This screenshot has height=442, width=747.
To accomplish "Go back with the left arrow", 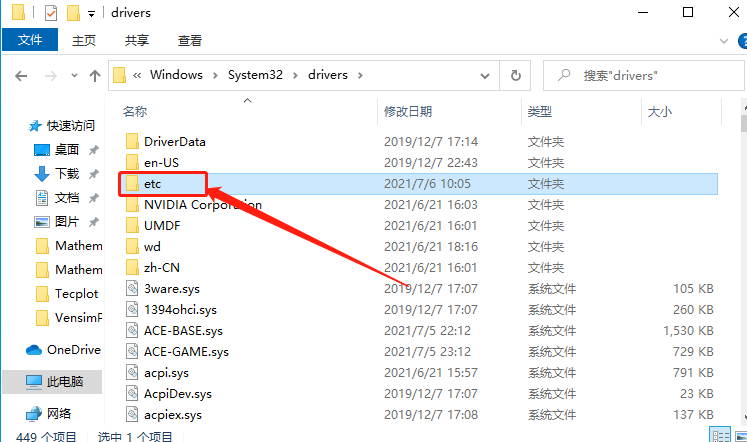I will (x=21, y=76).
